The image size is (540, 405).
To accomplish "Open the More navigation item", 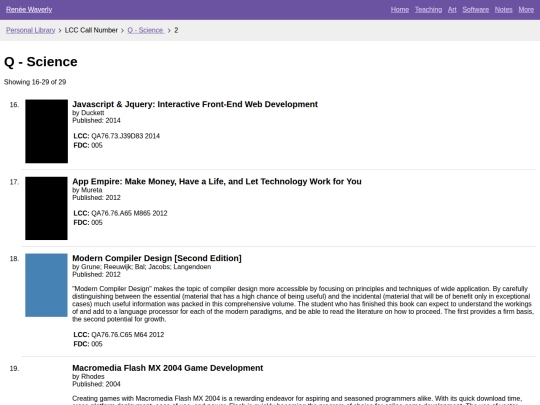I will [x=526, y=10].
